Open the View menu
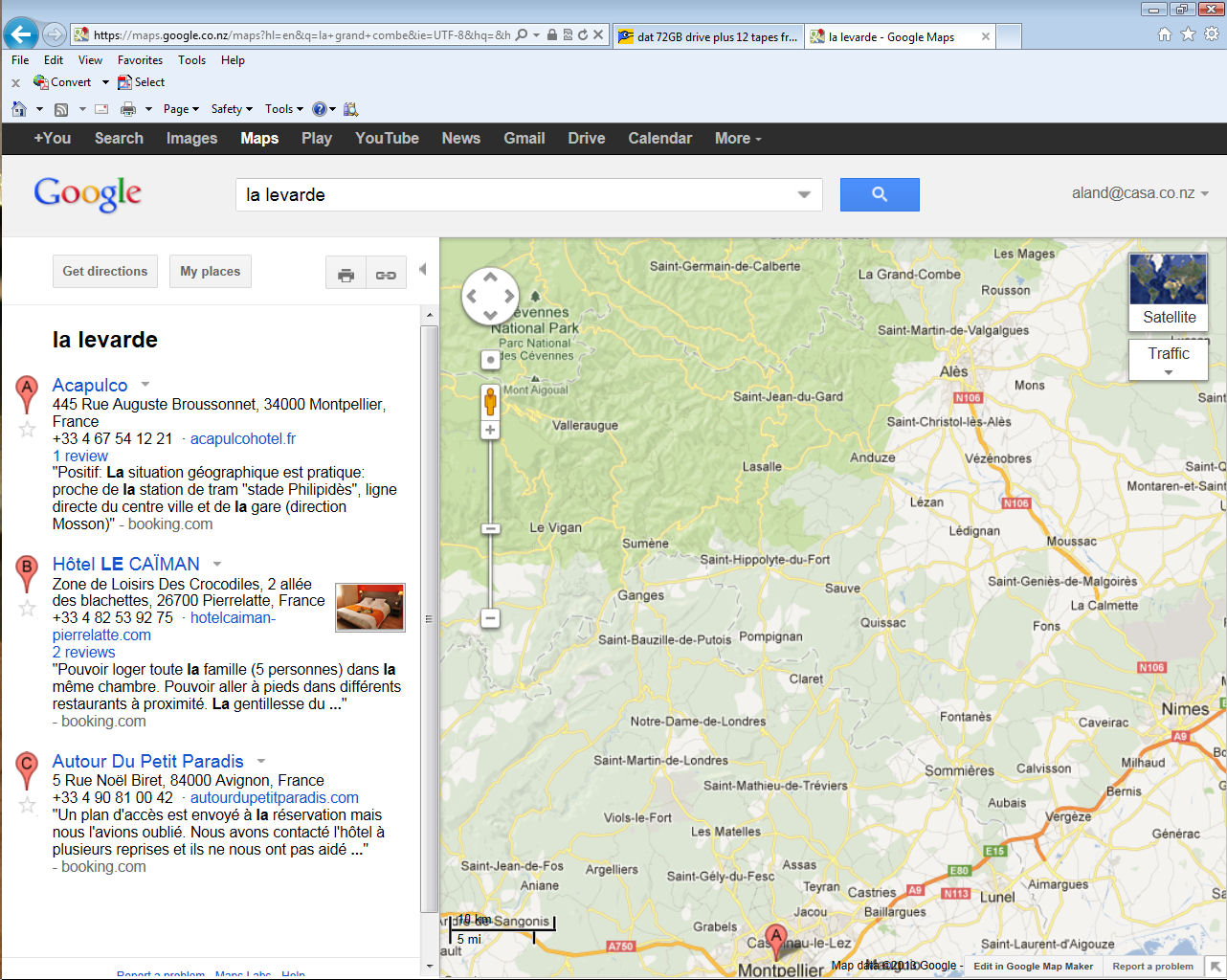The width and height of the screenshot is (1227, 980). point(90,59)
